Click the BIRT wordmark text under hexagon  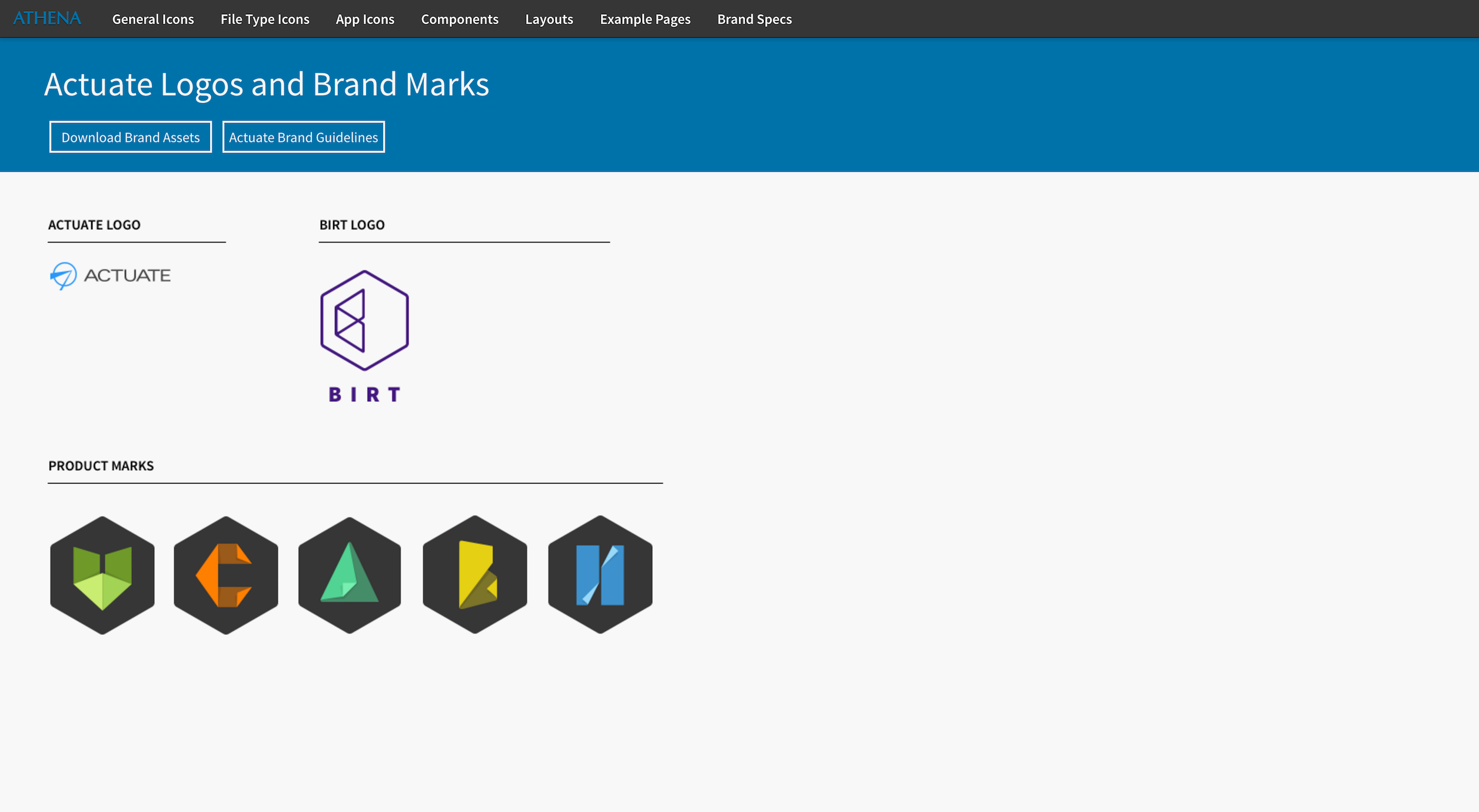tap(365, 394)
